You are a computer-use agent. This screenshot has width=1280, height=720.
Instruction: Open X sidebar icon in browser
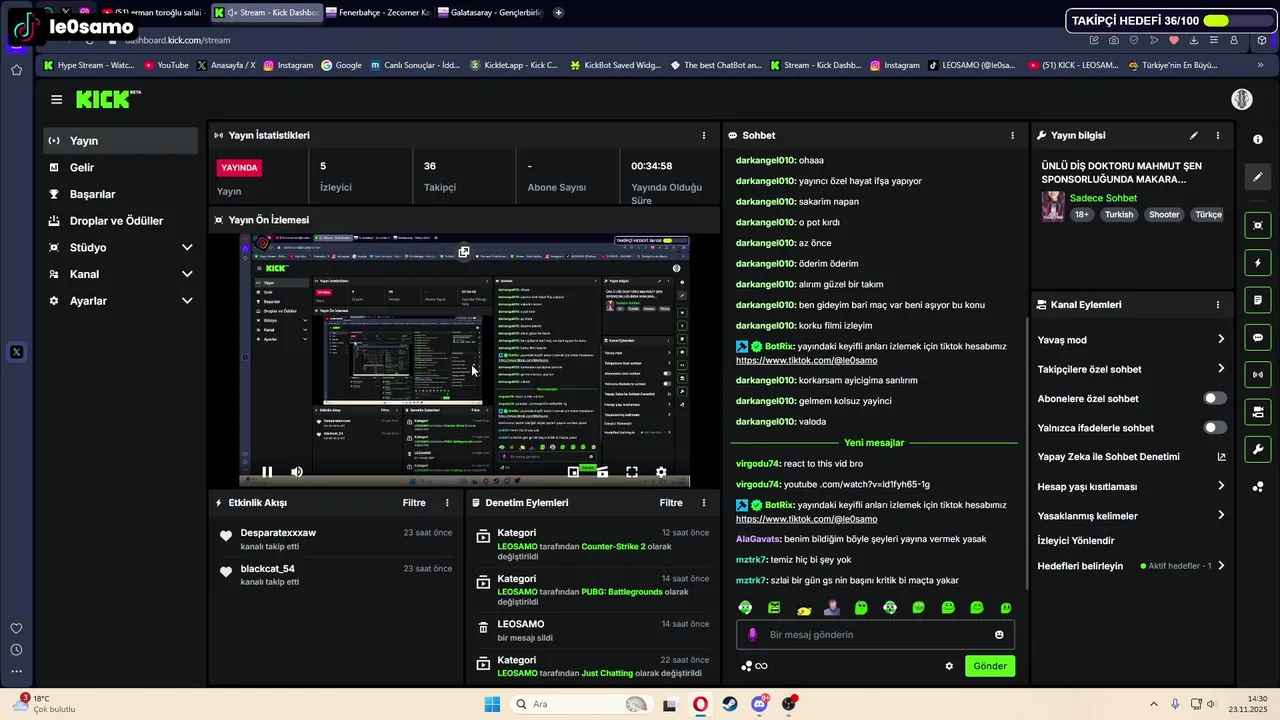(16, 352)
